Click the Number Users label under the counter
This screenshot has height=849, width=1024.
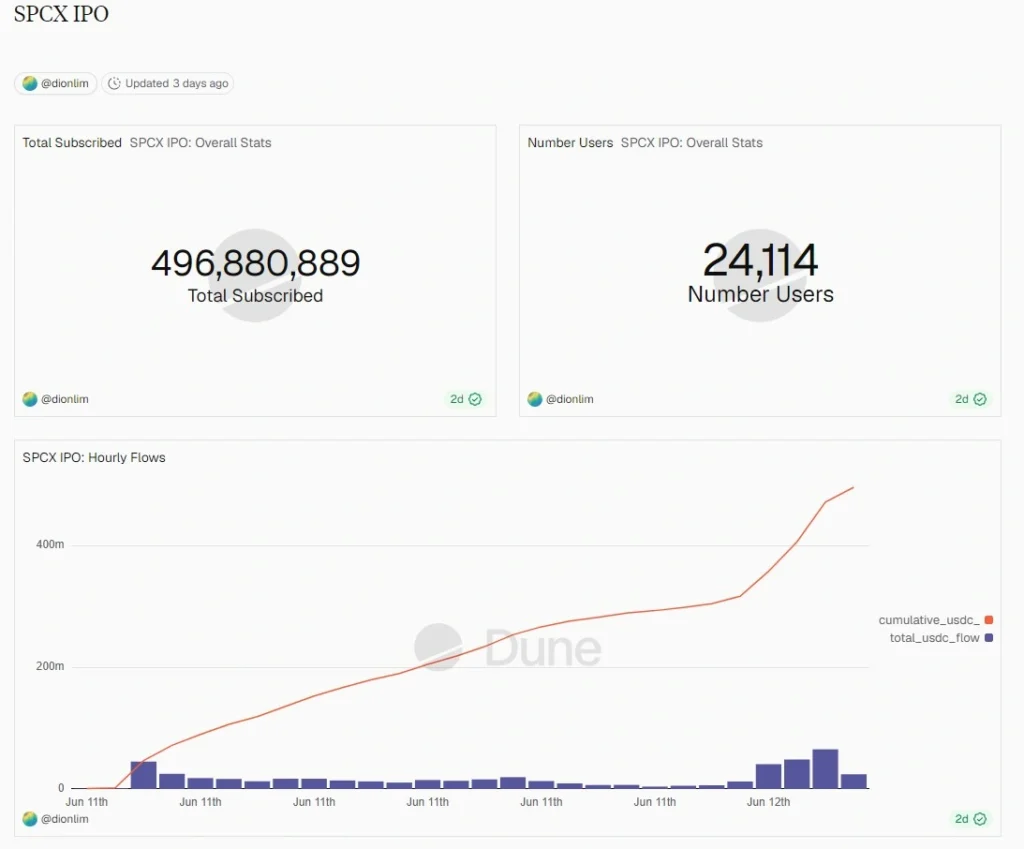(x=761, y=295)
